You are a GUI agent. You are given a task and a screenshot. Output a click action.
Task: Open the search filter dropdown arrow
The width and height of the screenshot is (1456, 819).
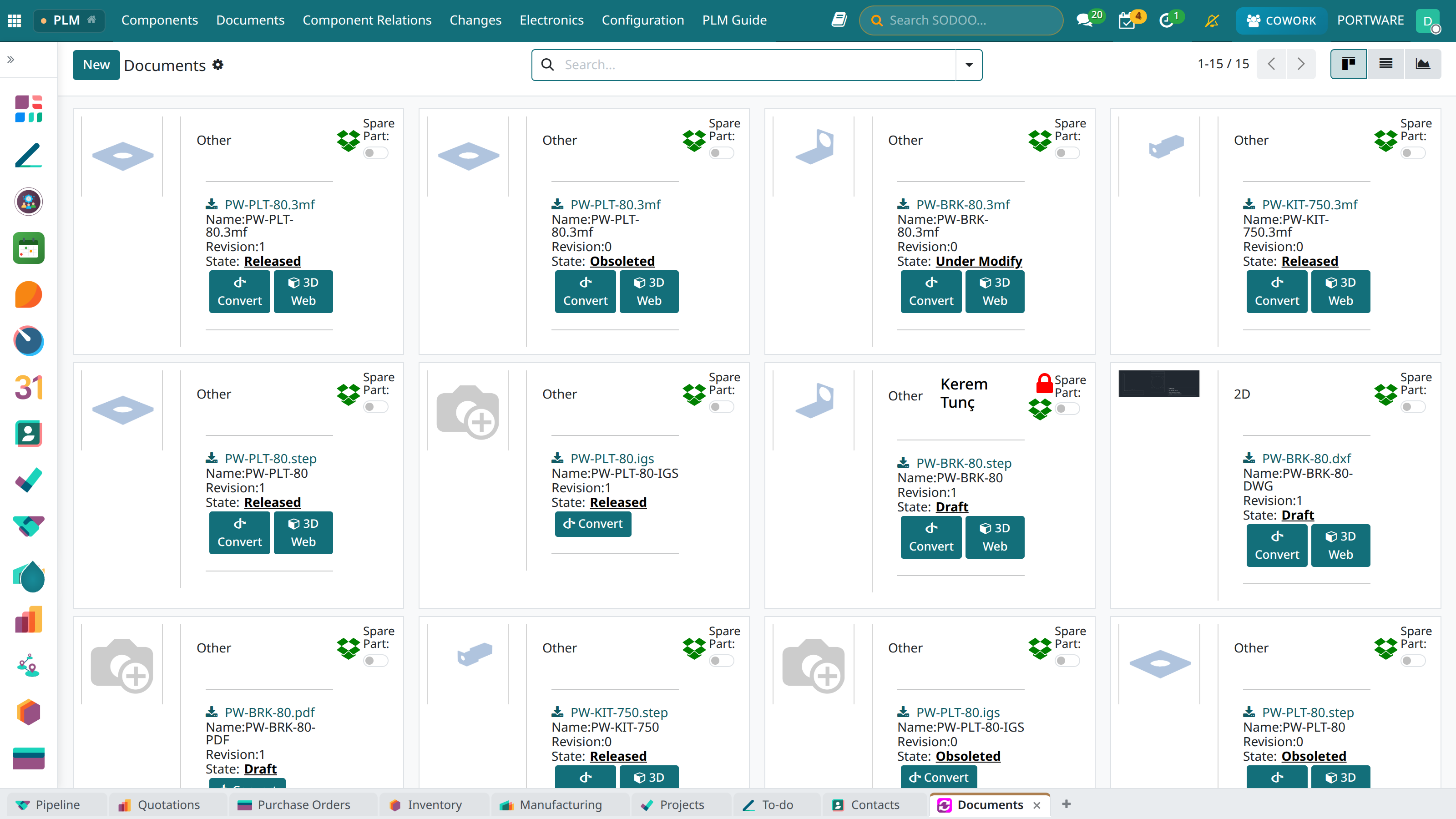(x=969, y=65)
